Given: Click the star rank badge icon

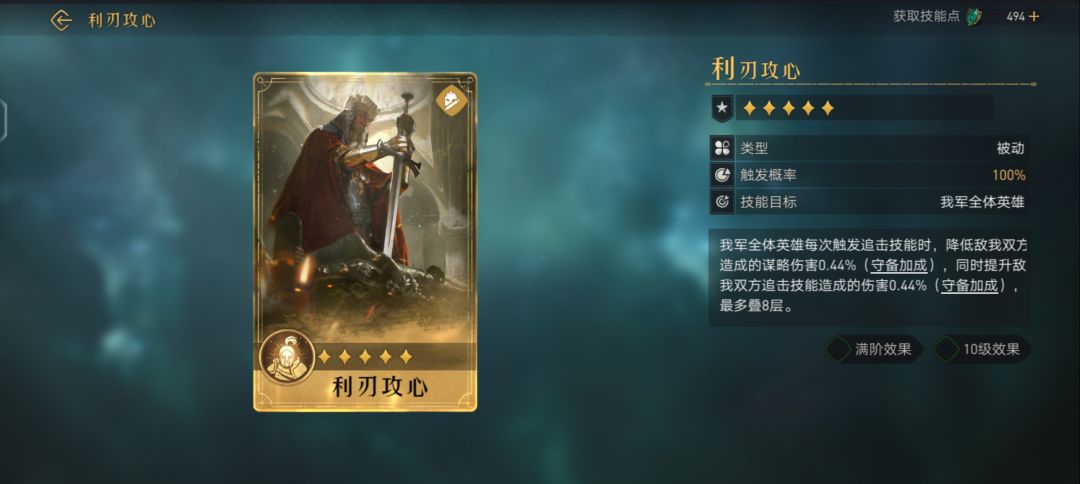Looking at the screenshot, I should (x=722, y=108).
